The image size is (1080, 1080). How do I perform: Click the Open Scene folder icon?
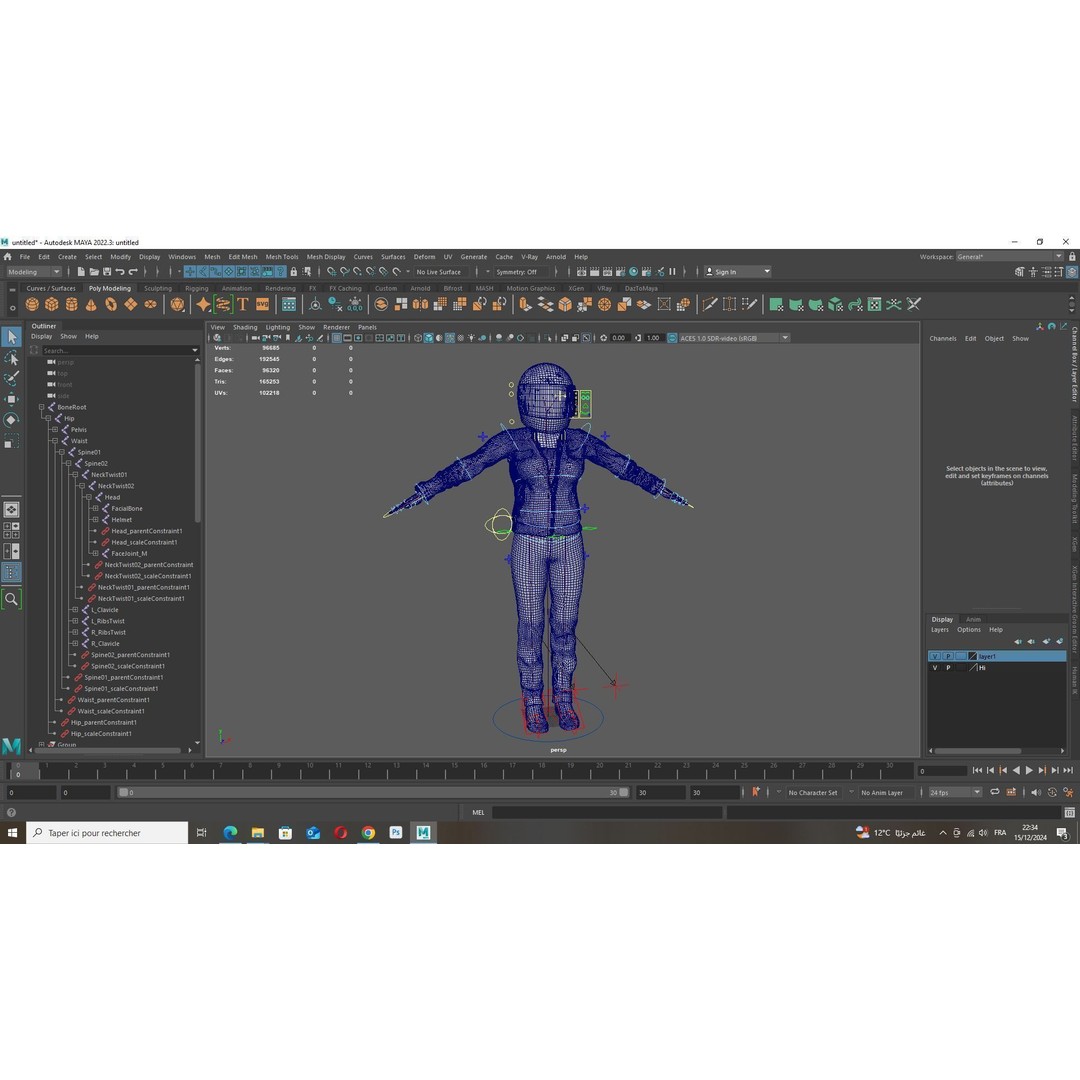click(94, 272)
